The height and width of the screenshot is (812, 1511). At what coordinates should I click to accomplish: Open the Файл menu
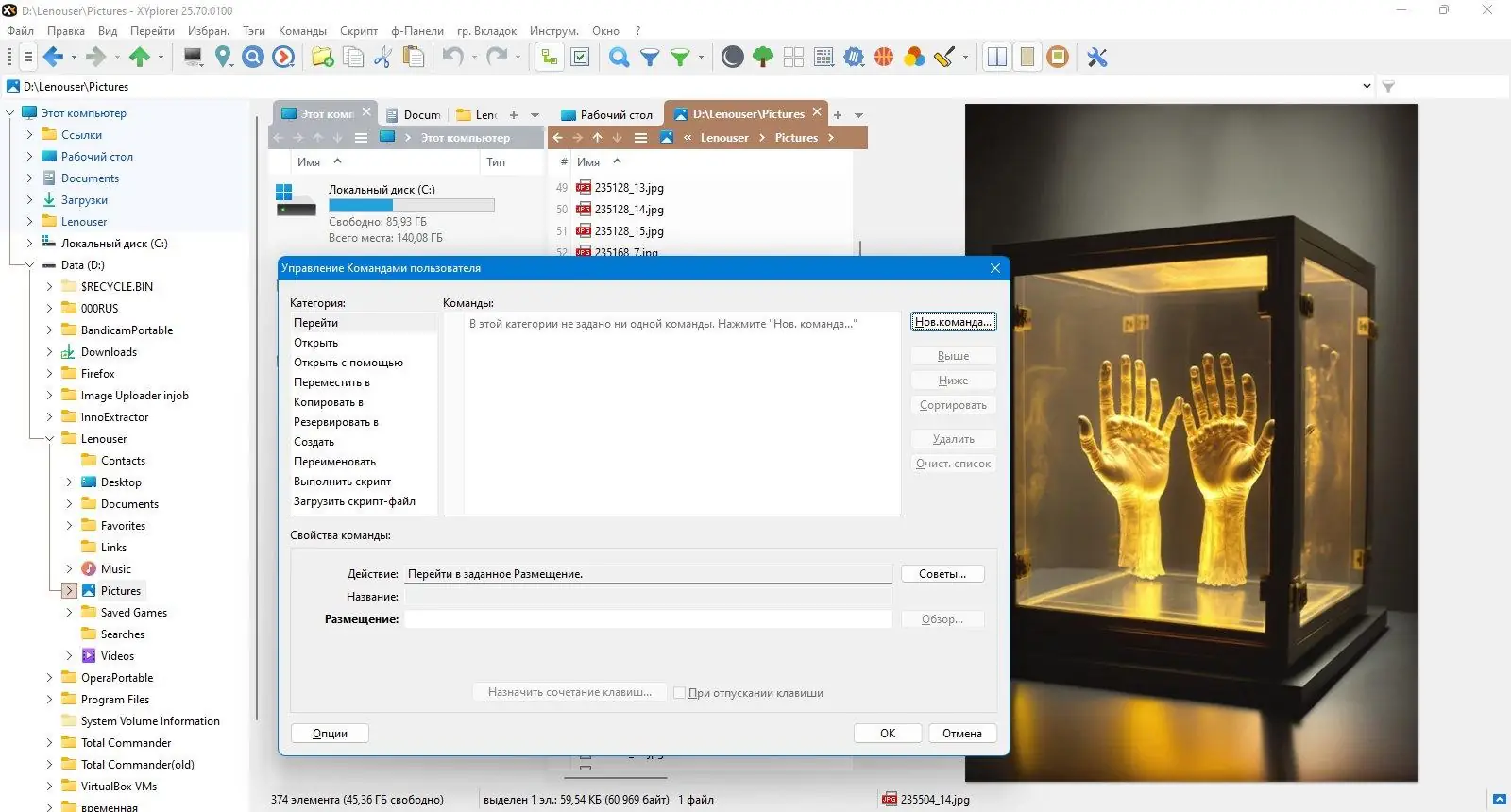20,31
